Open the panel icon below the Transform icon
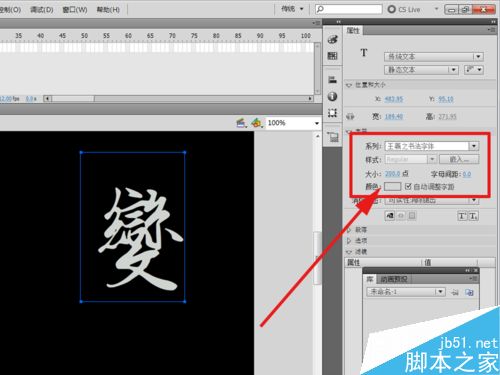This screenshot has height=375, width=500. pos(333,137)
